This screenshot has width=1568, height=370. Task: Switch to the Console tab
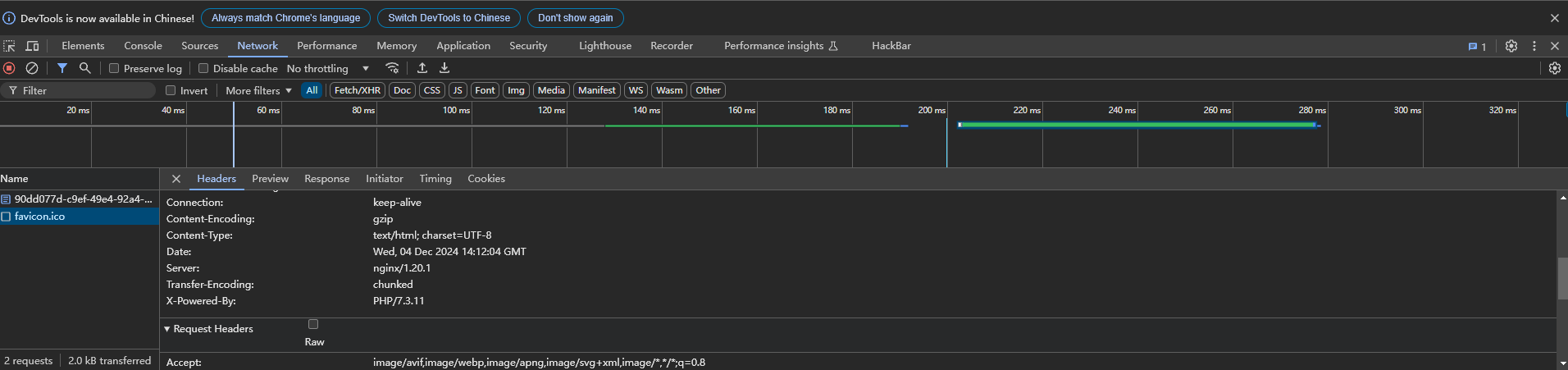click(x=143, y=46)
